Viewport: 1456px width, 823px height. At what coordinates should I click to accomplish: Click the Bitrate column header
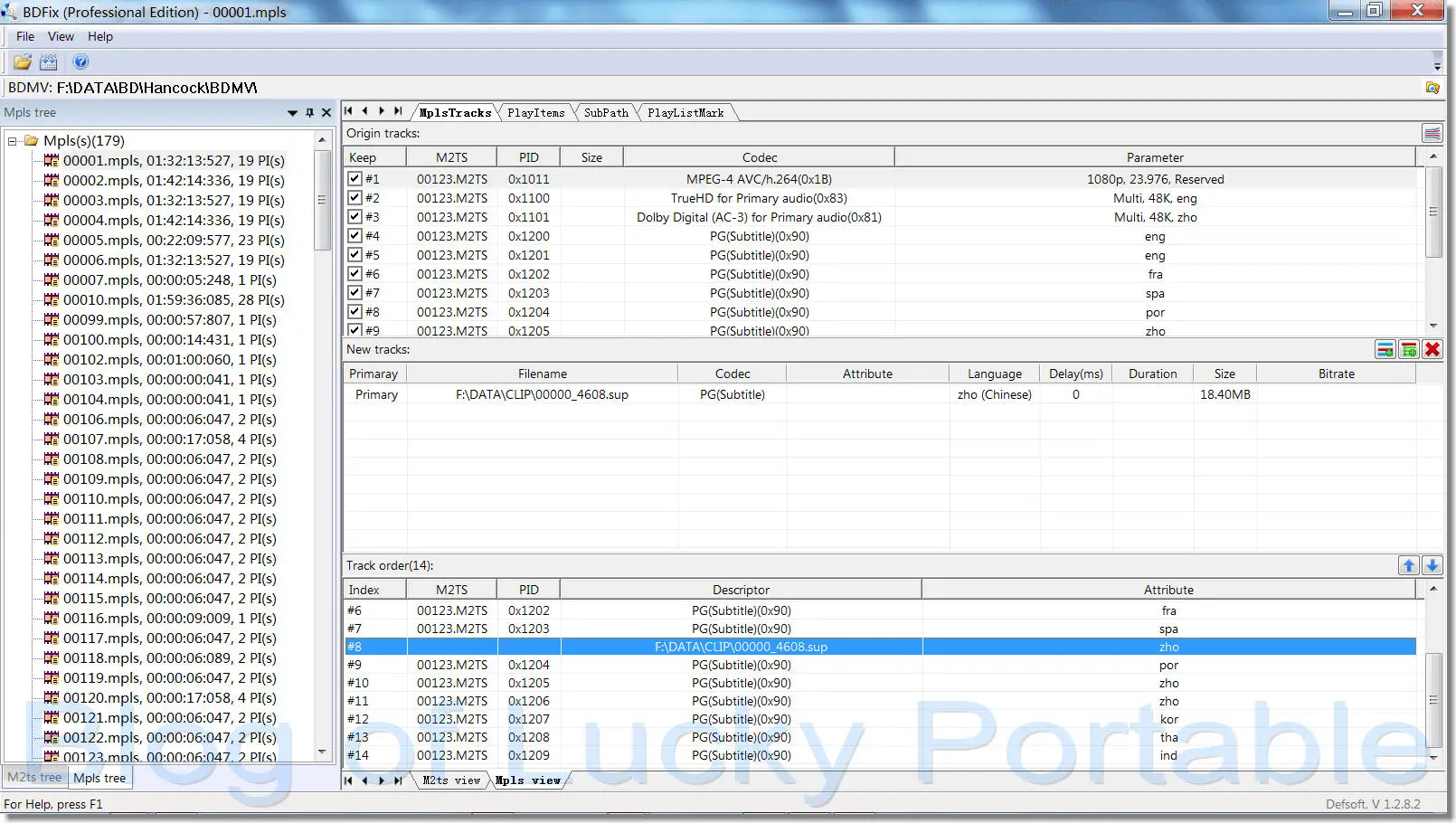(x=1336, y=374)
